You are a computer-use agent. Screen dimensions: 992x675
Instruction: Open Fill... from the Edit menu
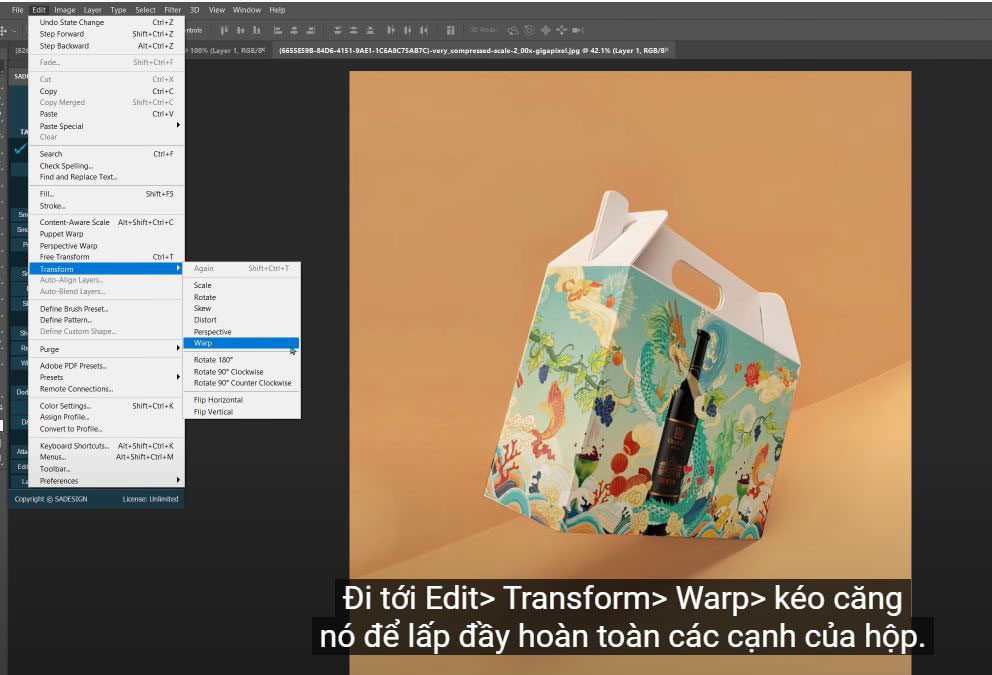pyautogui.click(x=106, y=194)
